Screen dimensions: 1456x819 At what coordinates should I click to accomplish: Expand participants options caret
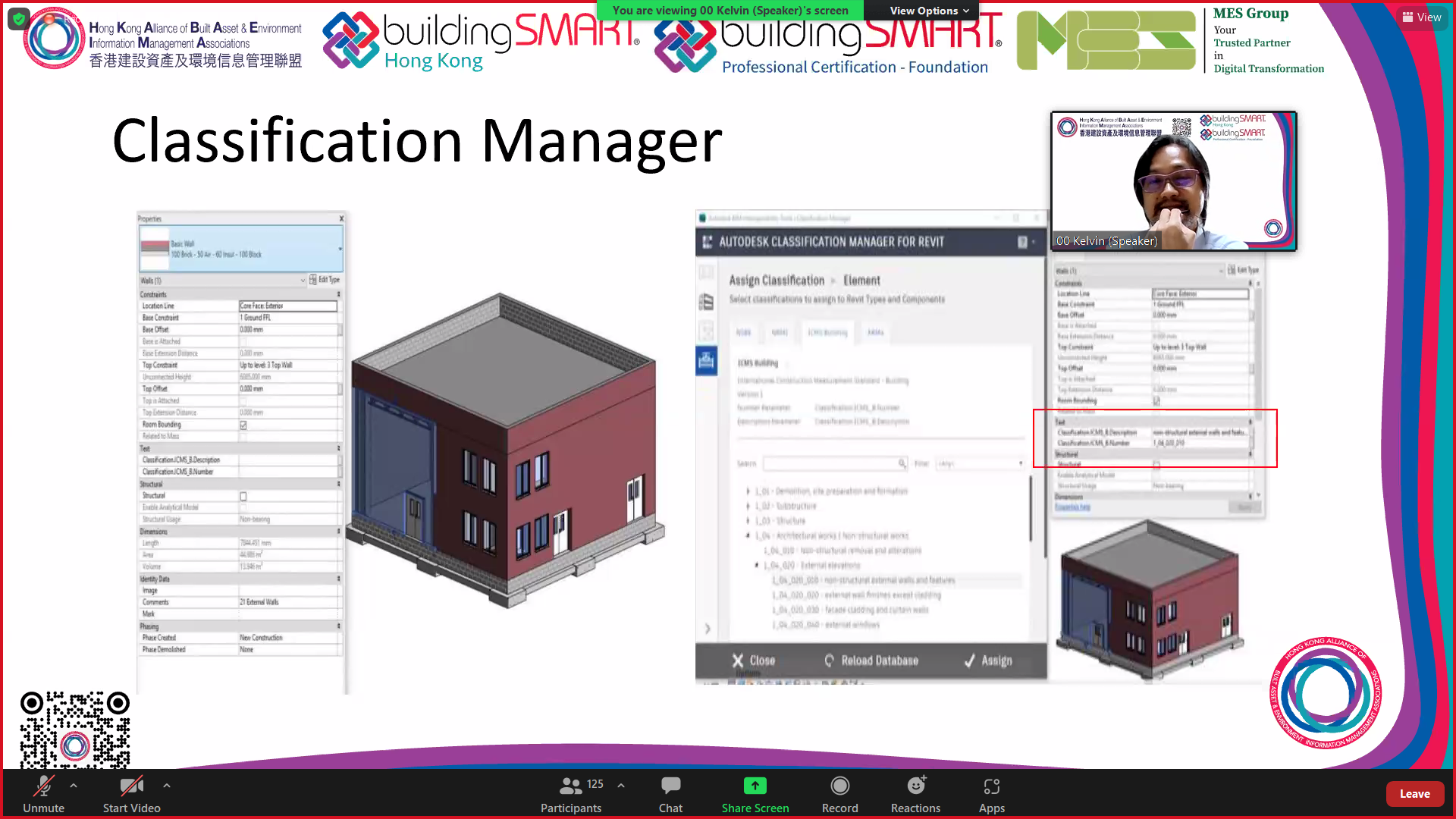(x=621, y=786)
